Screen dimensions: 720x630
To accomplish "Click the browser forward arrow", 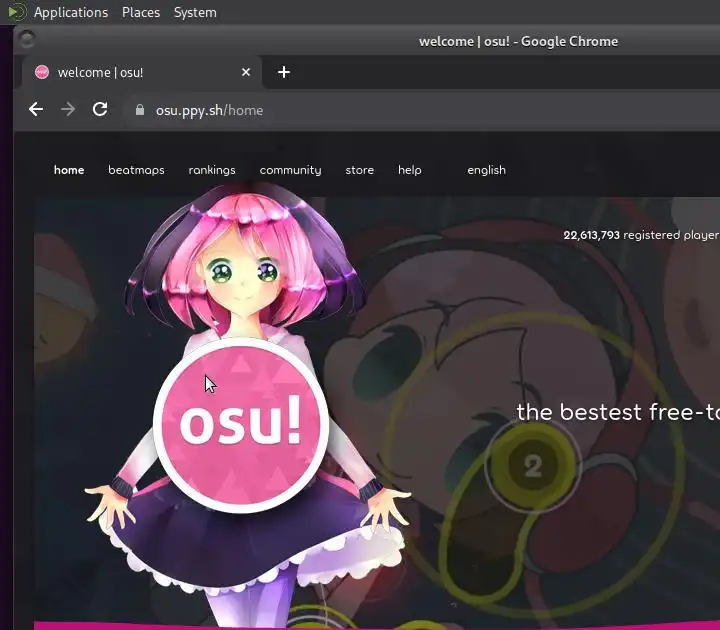I will point(68,110).
